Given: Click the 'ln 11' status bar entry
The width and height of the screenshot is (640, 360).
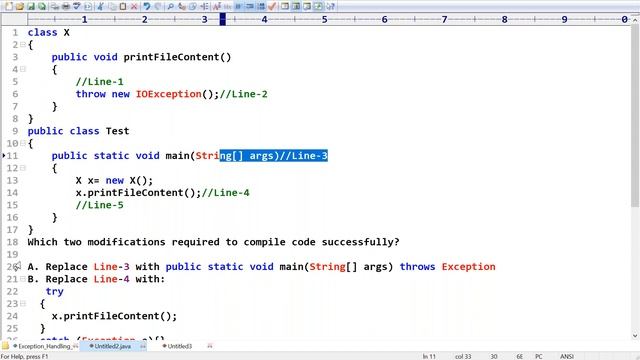Looking at the screenshot, I should point(429,356).
